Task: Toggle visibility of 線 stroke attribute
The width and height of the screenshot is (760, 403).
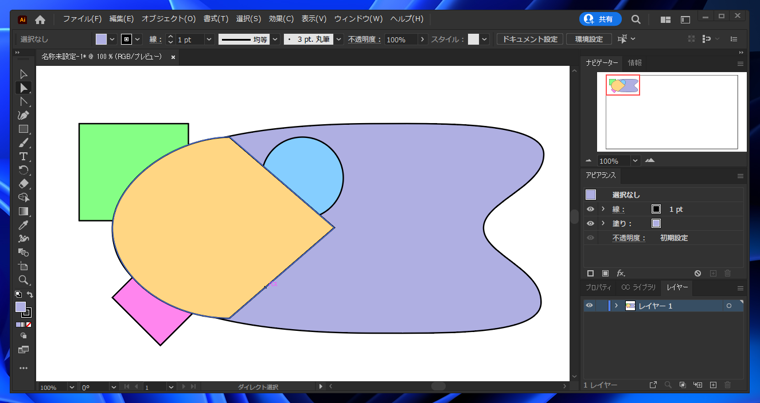Action: click(590, 210)
